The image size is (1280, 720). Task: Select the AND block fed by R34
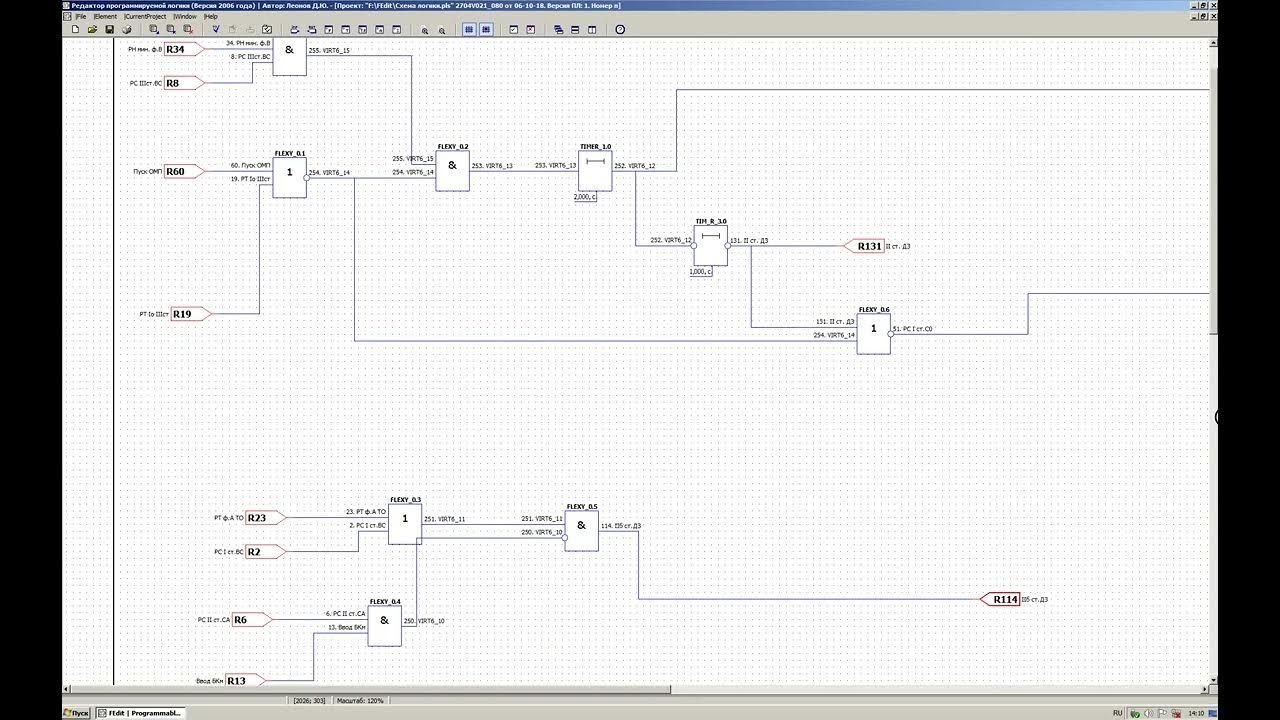[x=290, y=55]
